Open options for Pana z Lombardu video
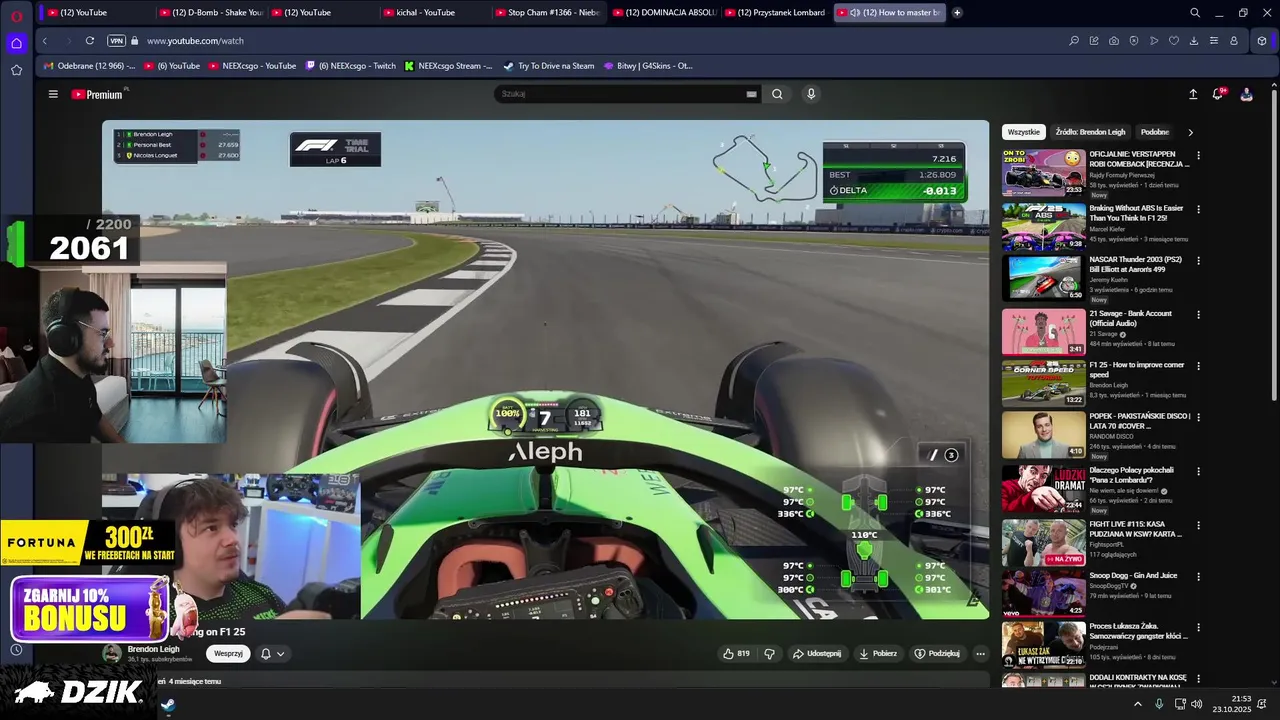 pyautogui.click(x=1198, y=472)
